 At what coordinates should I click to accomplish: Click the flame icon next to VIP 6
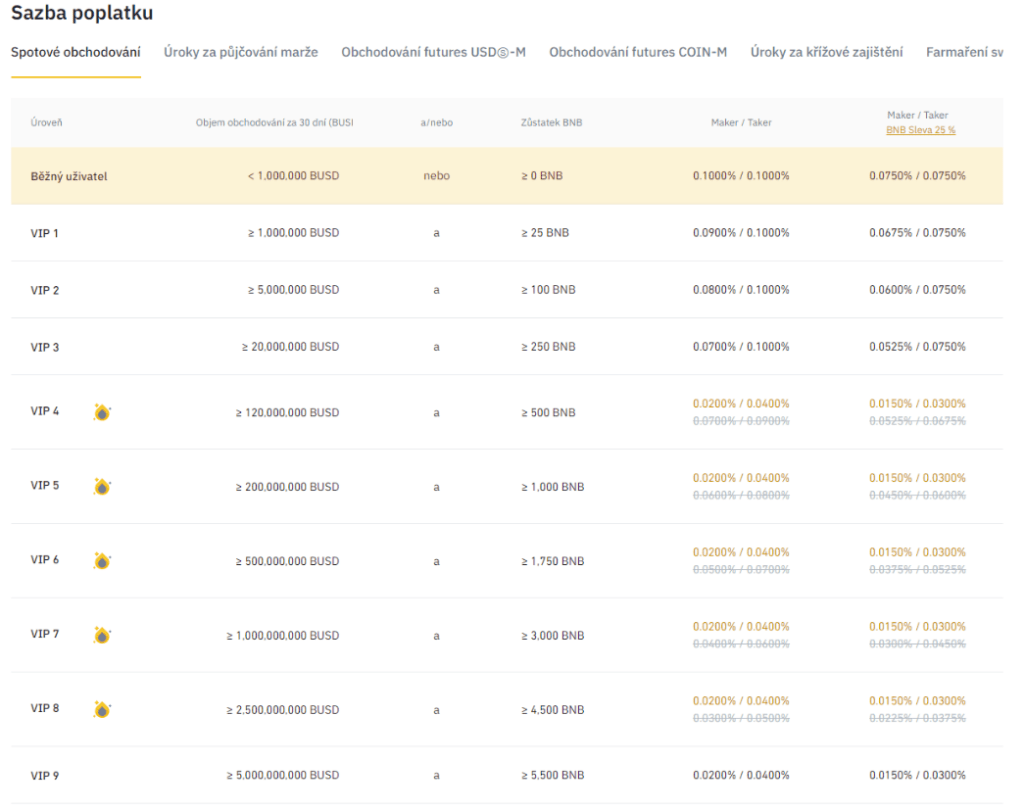tap(102, 560)
